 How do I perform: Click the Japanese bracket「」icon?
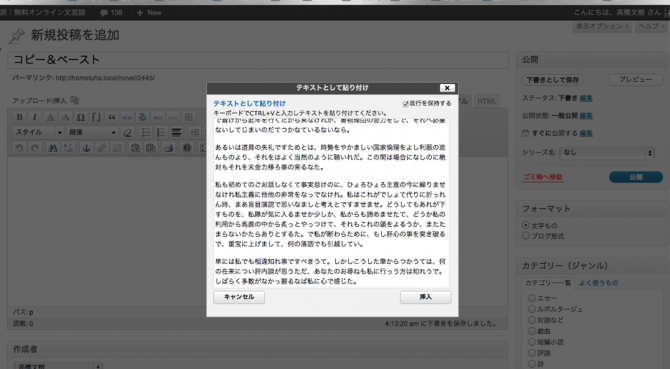96,117
